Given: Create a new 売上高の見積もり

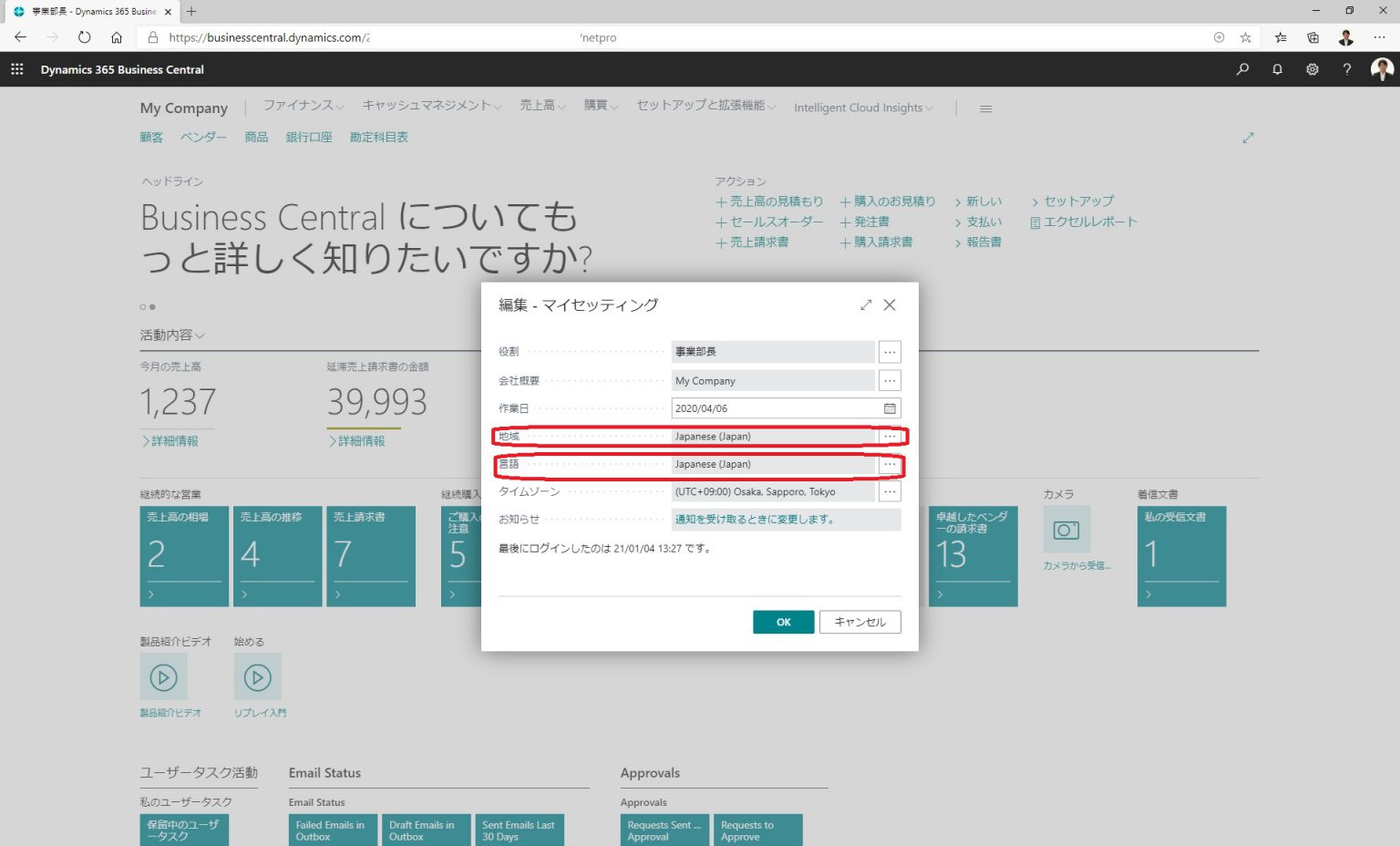Looking at the screenshot, I should [x=769, y=201].
